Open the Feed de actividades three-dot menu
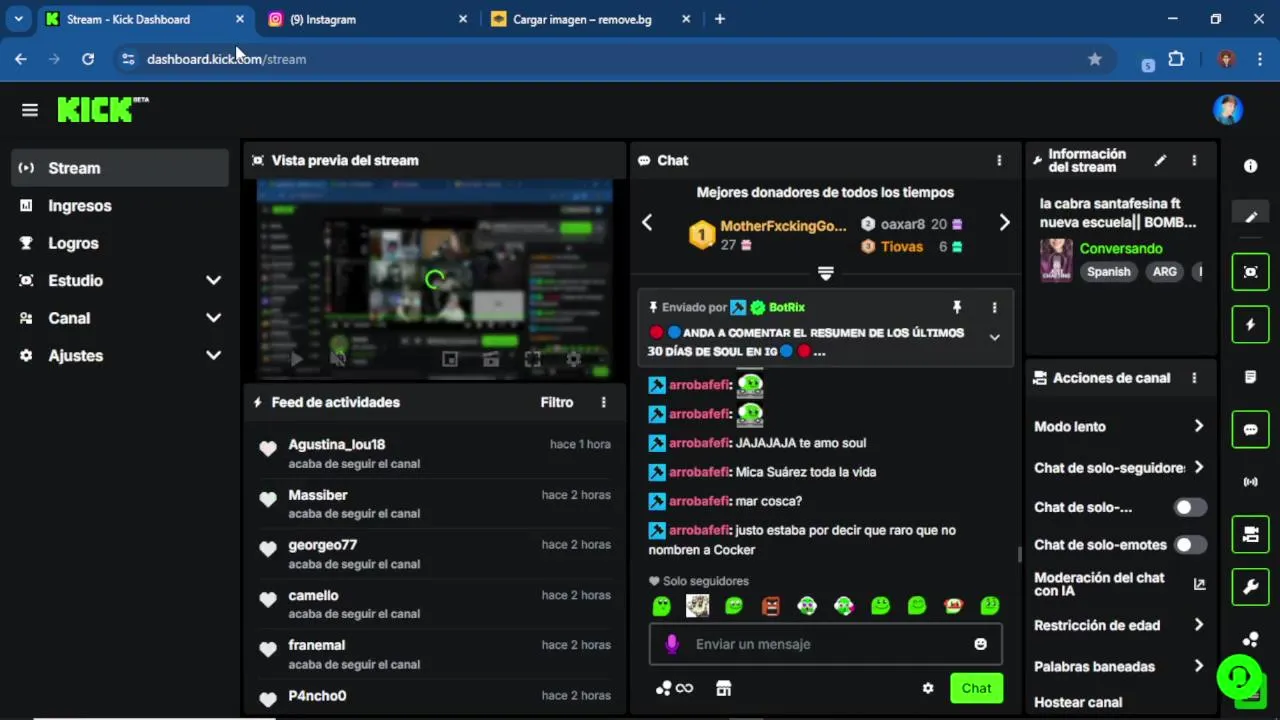 click(x=603, y=402)
